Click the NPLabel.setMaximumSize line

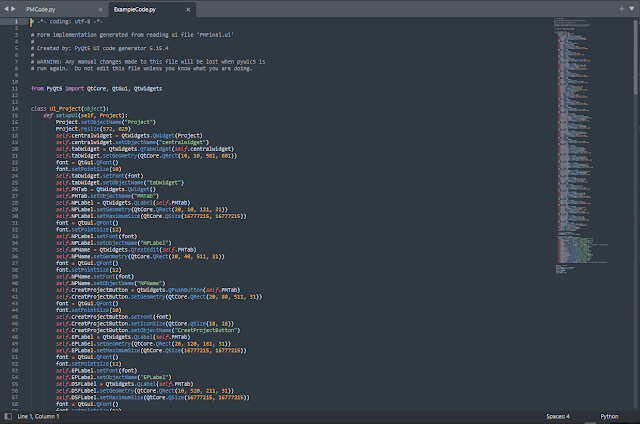pyautogui.click(x=151, y=216)
